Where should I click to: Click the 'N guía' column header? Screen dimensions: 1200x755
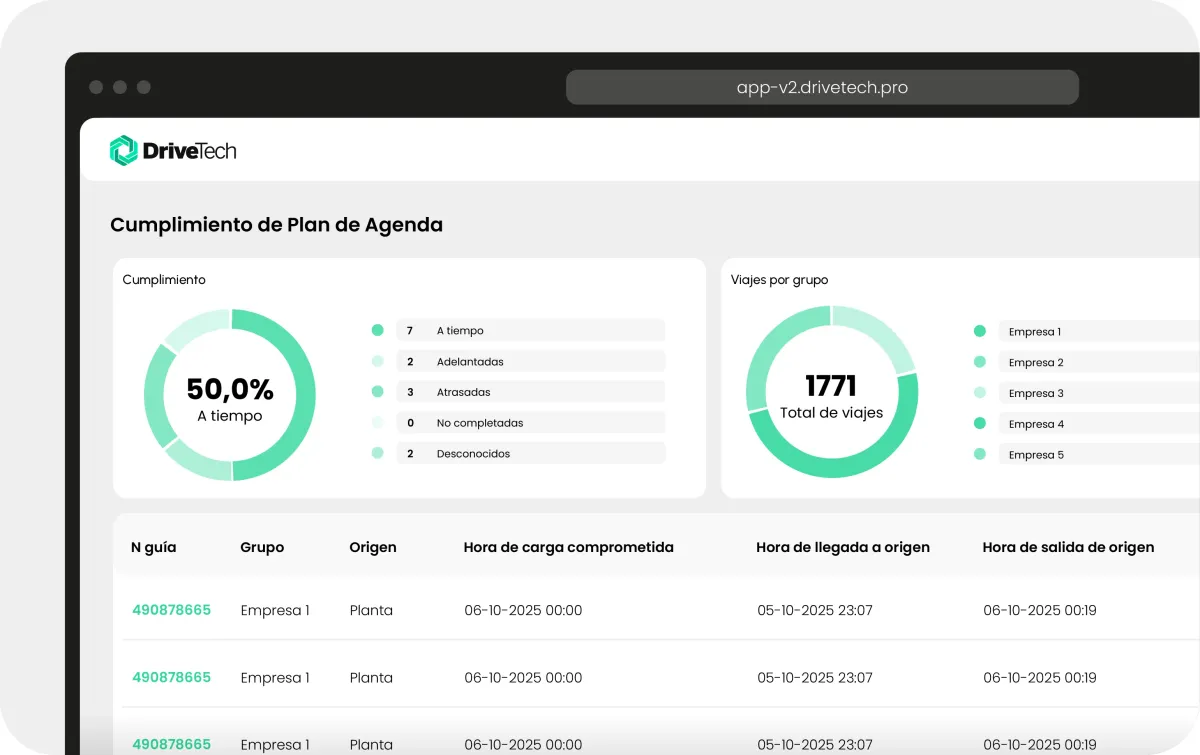pos(154,547)
